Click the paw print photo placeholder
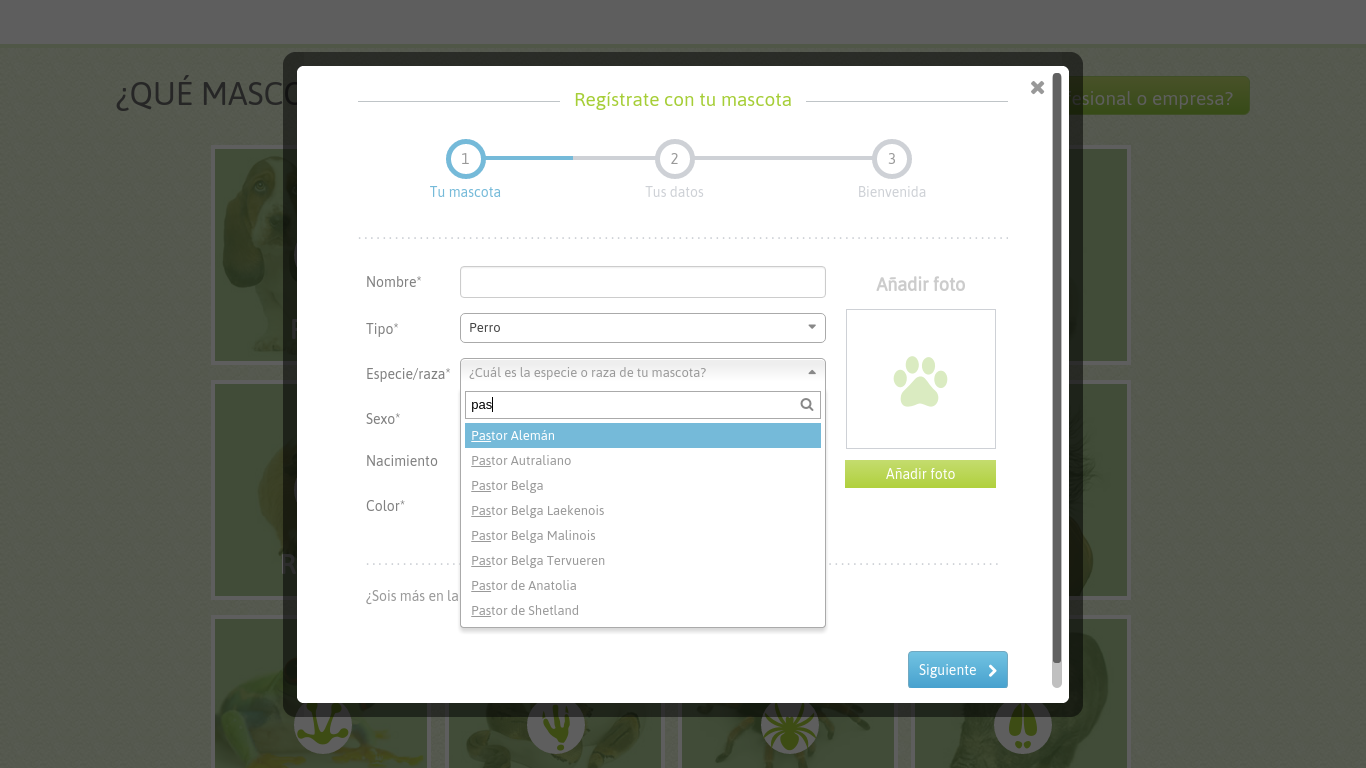Viewport: 1366px width, 768px height. 920,380
